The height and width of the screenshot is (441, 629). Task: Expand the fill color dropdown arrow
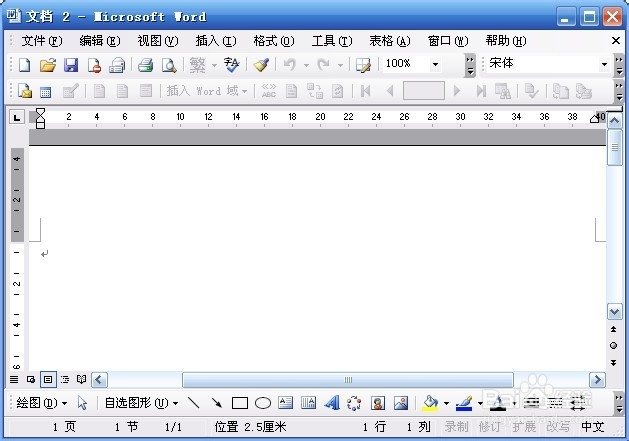point(446,403)
